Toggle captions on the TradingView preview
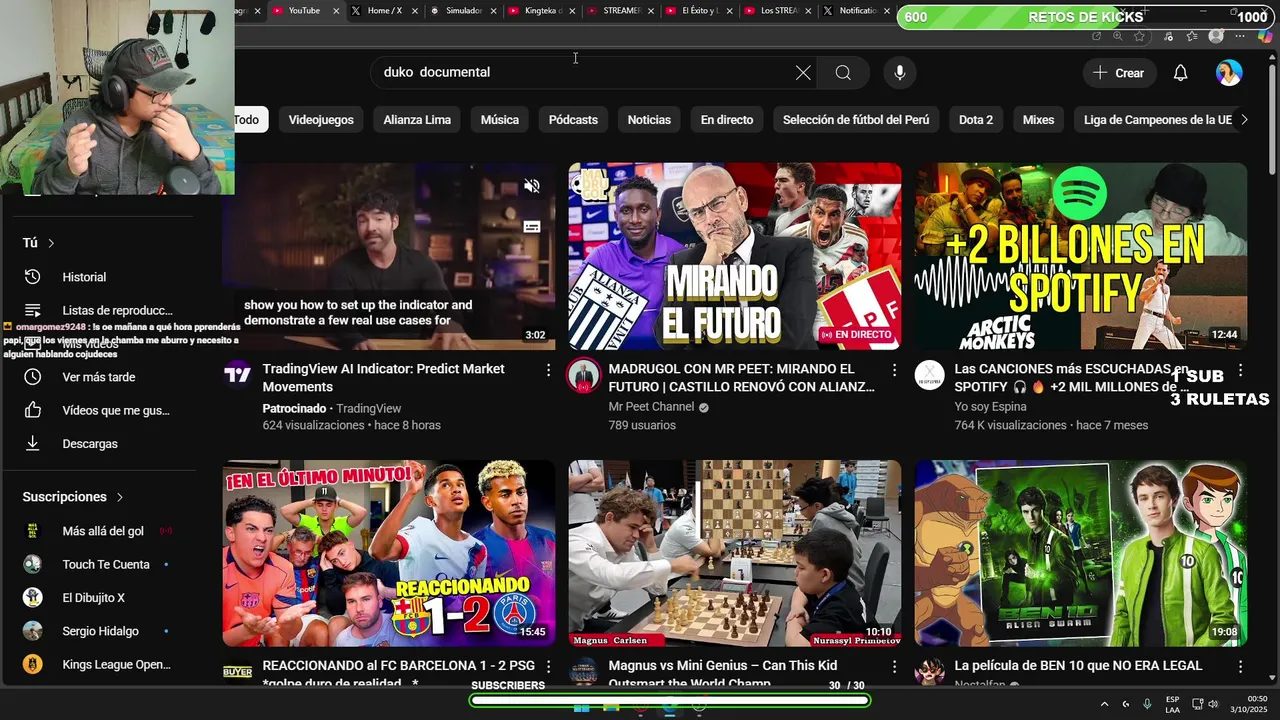Viewport: 1280px width, 720px height. click(532, 227)
